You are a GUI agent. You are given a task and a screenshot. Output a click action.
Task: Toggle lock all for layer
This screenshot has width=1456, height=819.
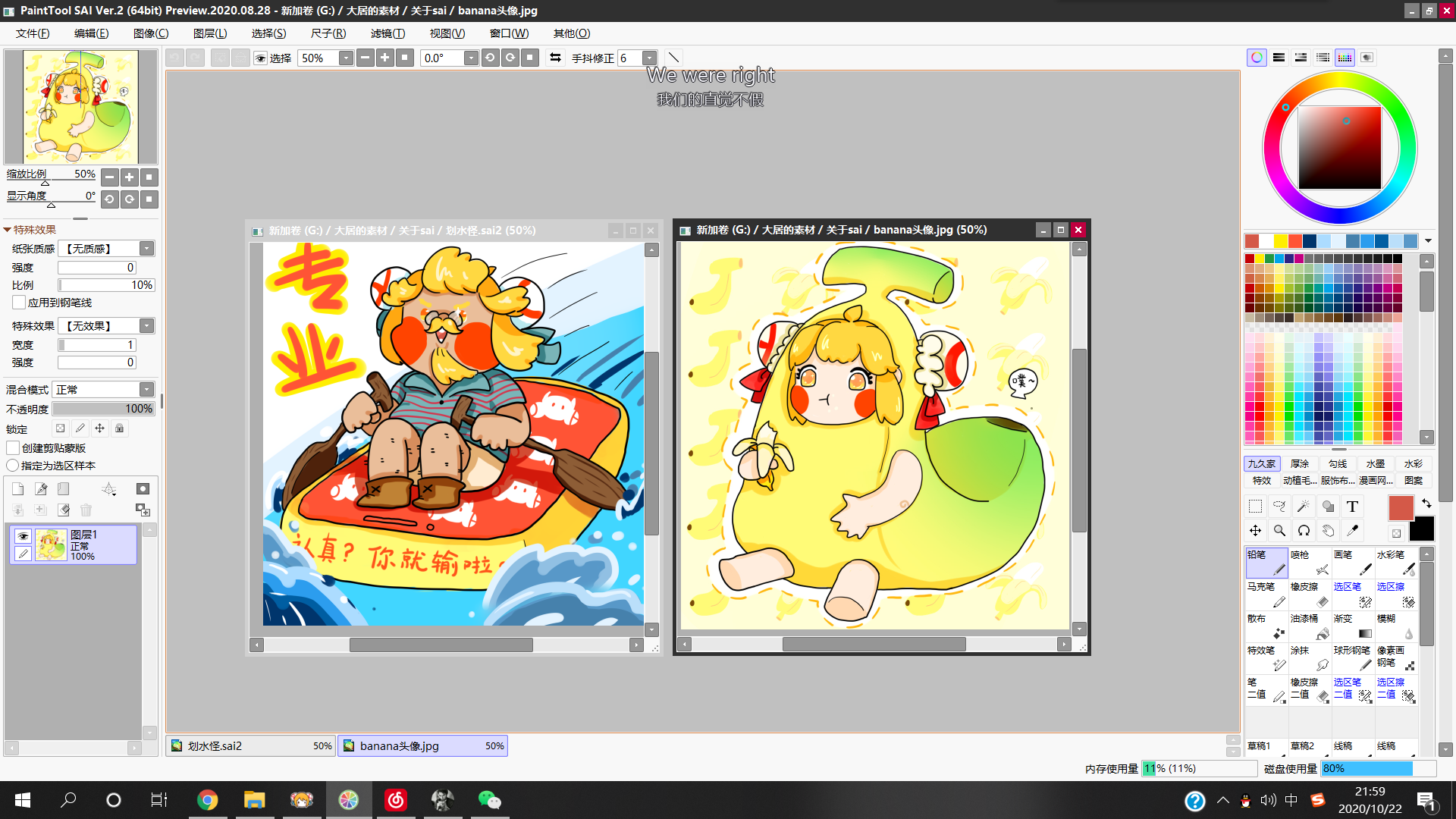pyautogui.click(x=120, y=428)
